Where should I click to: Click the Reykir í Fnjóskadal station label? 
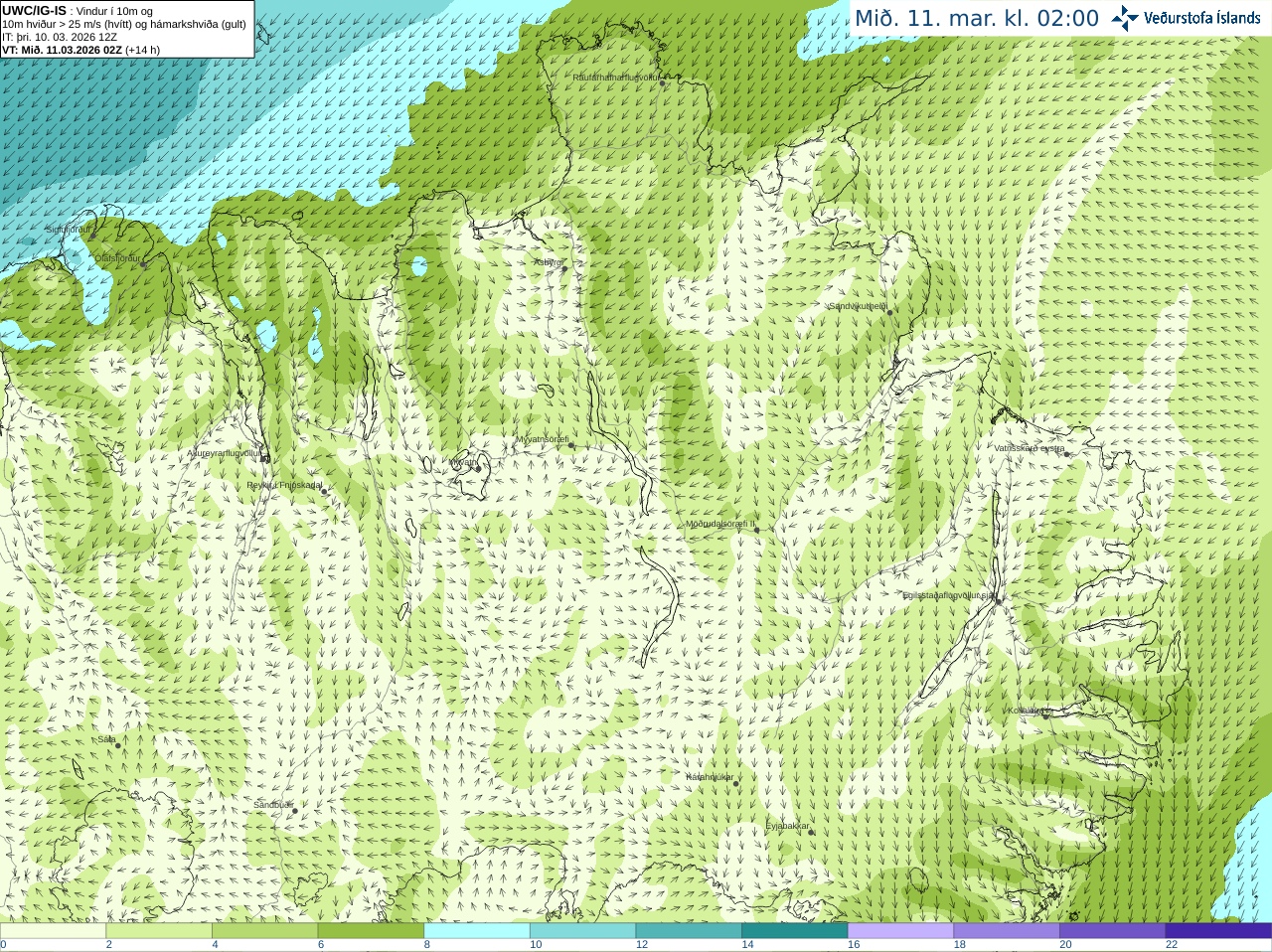click(284, 485)
